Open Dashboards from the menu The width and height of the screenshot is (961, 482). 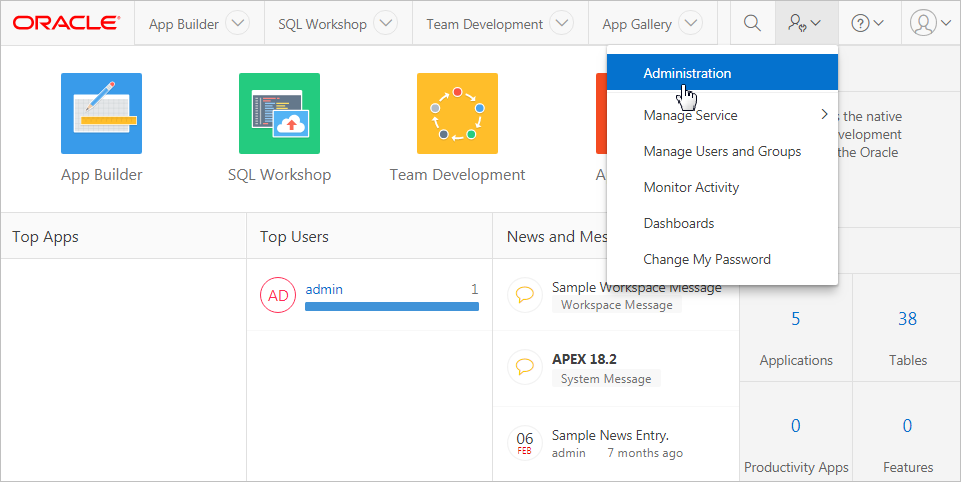click(722, 223)
